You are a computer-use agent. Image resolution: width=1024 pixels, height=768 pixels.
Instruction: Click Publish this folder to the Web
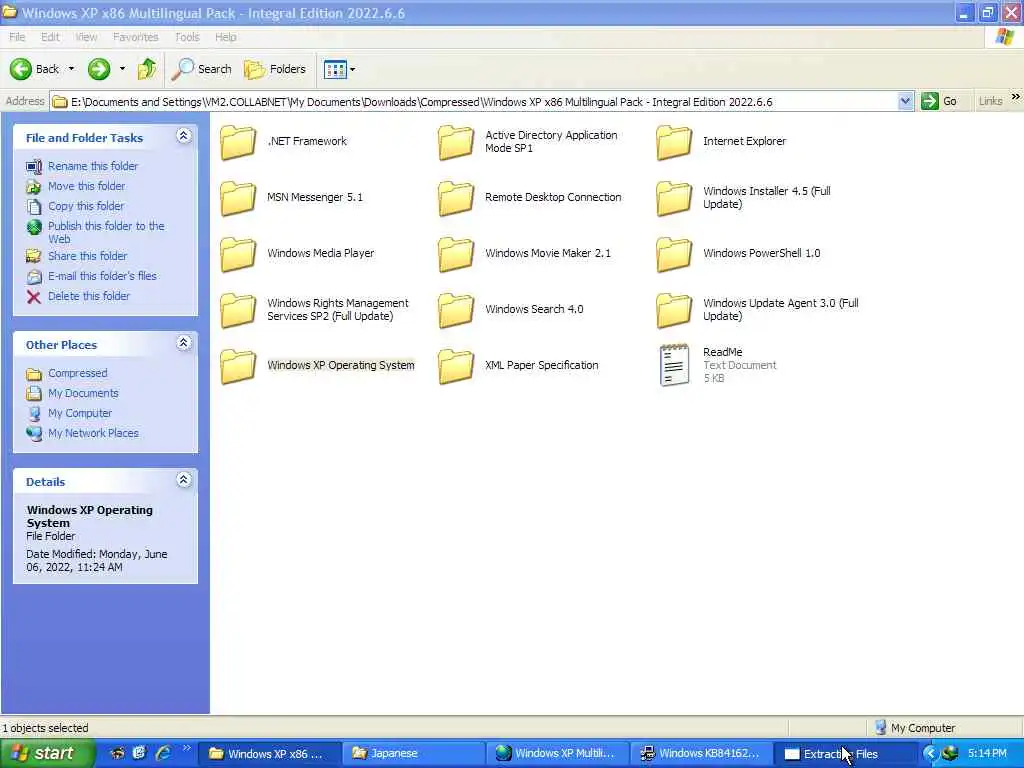point(106,232)
